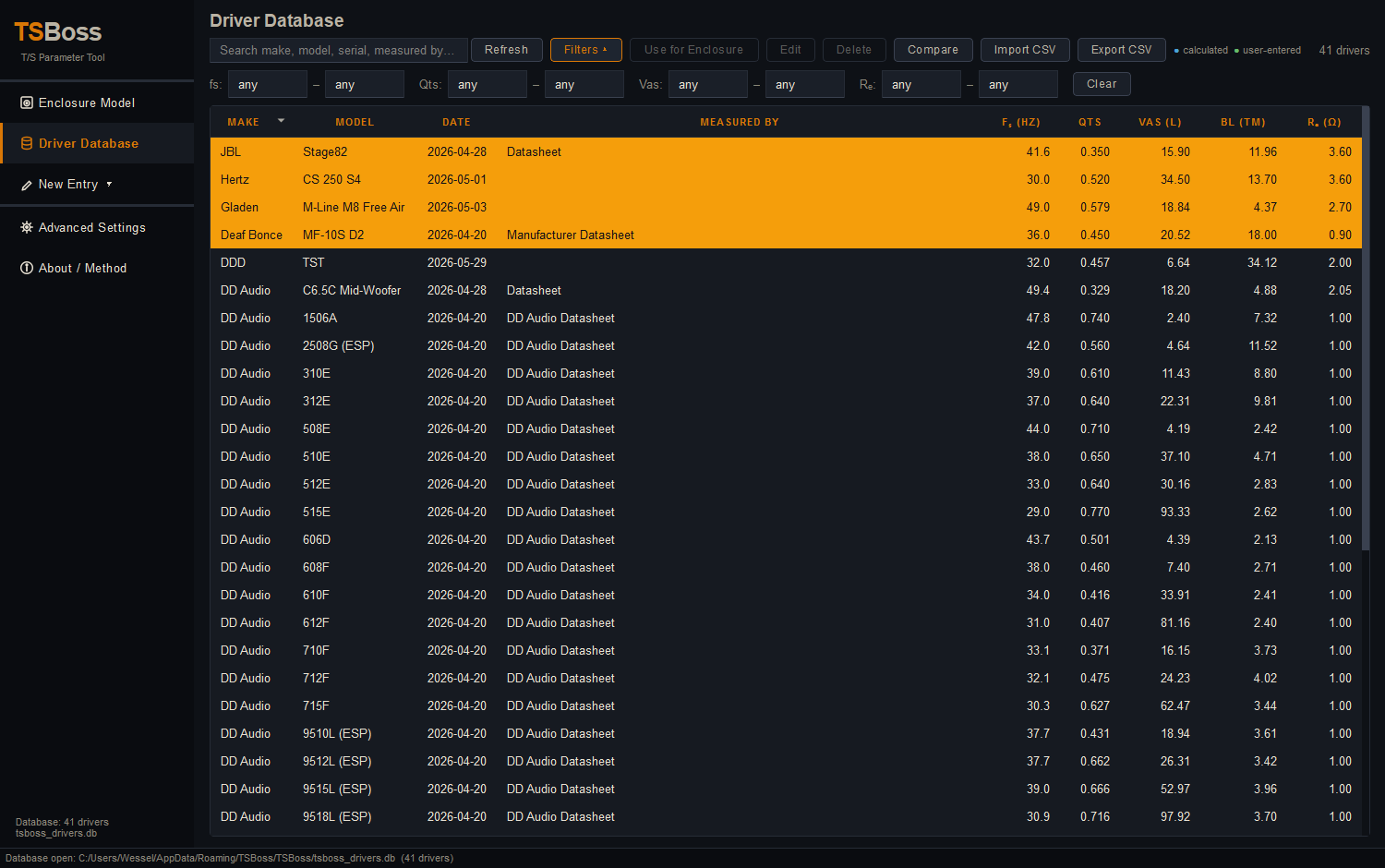The height and width of the screenshot is (868, 1385).
Task: Select the DD Audio 2508G (ESP) row
Action: click(x=786, y=345)
